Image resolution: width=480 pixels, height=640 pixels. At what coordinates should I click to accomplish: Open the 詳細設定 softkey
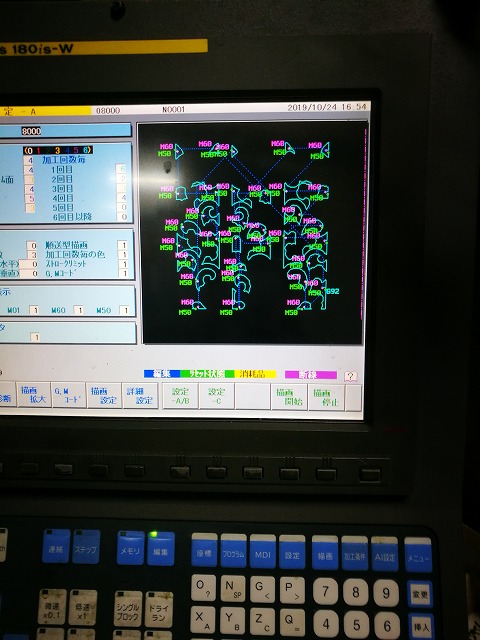pyautogui.click(x=140, y=396)
